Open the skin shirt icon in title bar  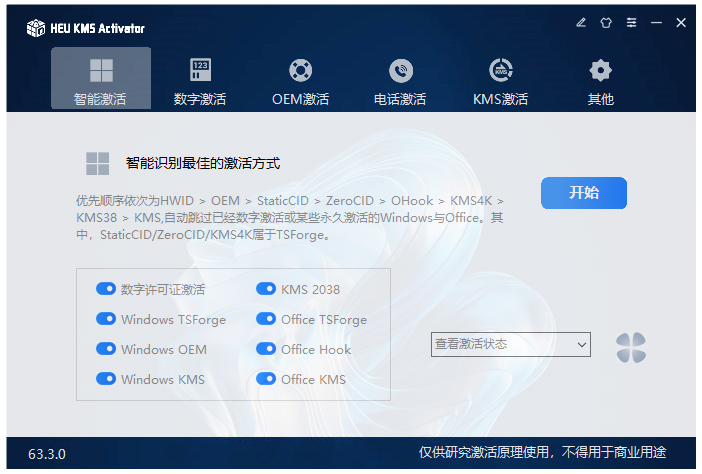(x=606, y=22)
